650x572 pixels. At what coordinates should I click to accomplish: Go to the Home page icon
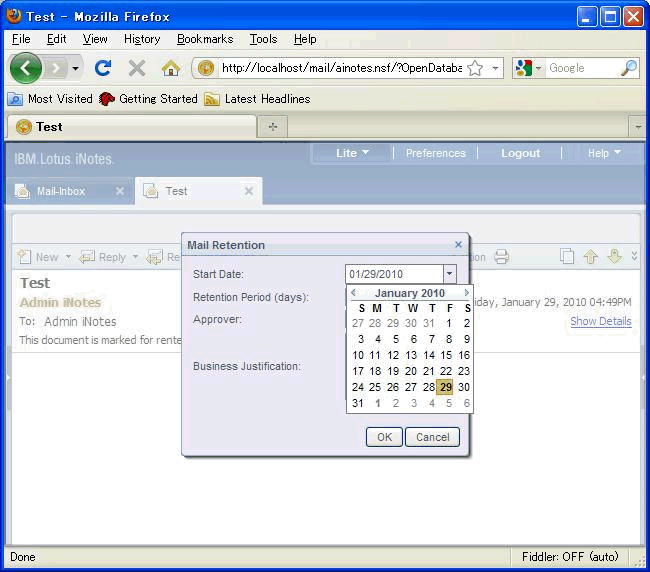171,68
